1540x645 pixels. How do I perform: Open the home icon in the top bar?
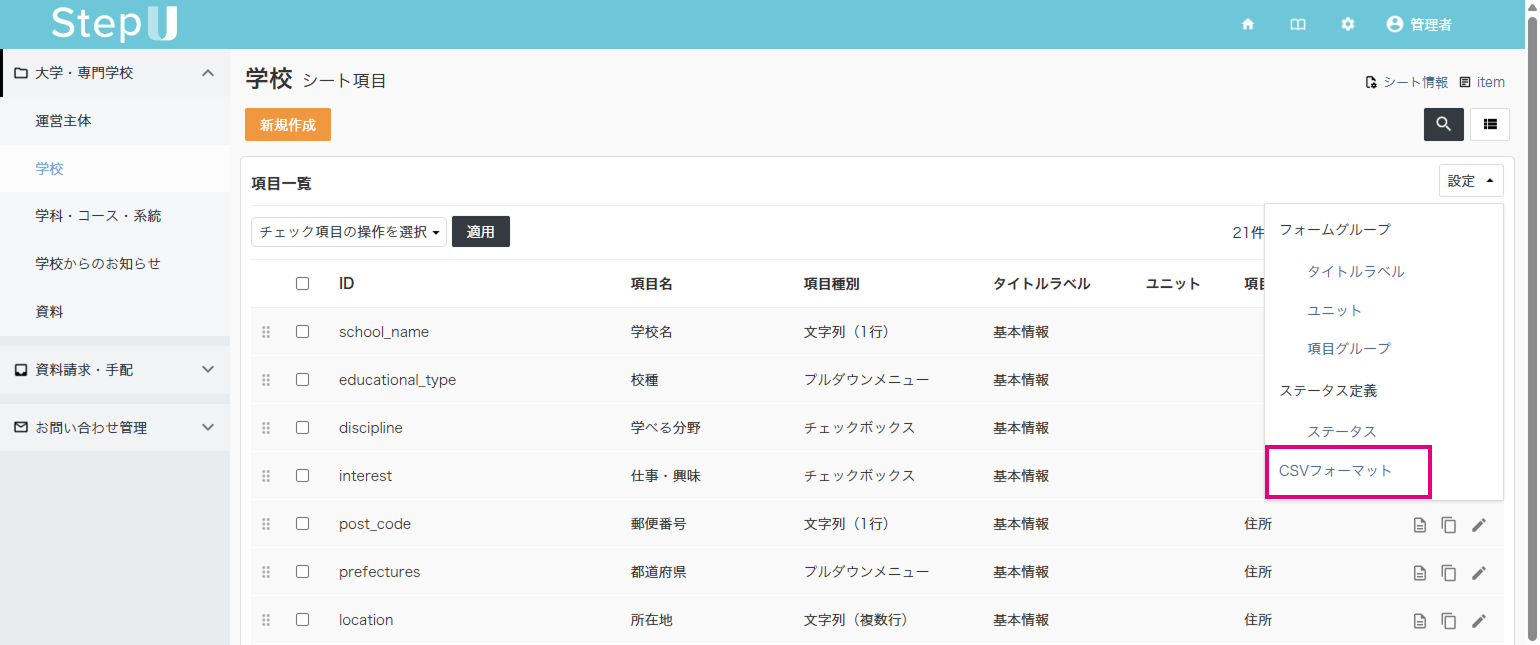pos(1247,24)
